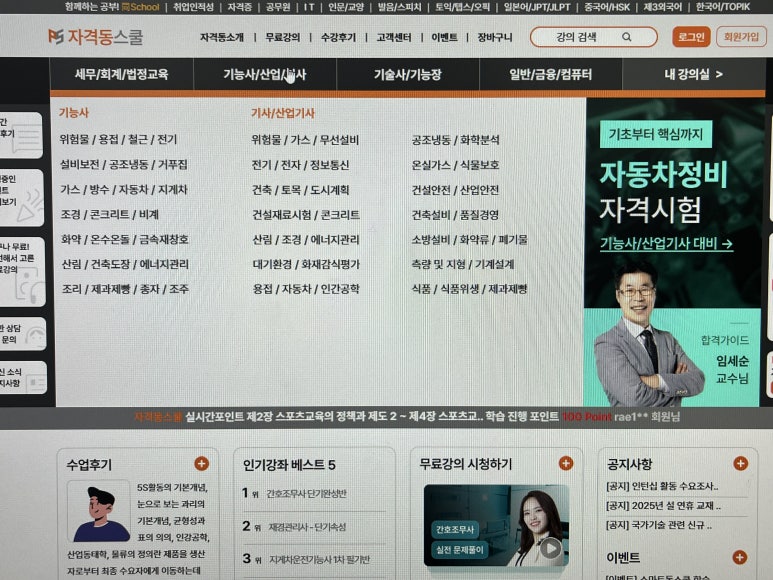Play the 간호조무사 free lecture video

550,548
